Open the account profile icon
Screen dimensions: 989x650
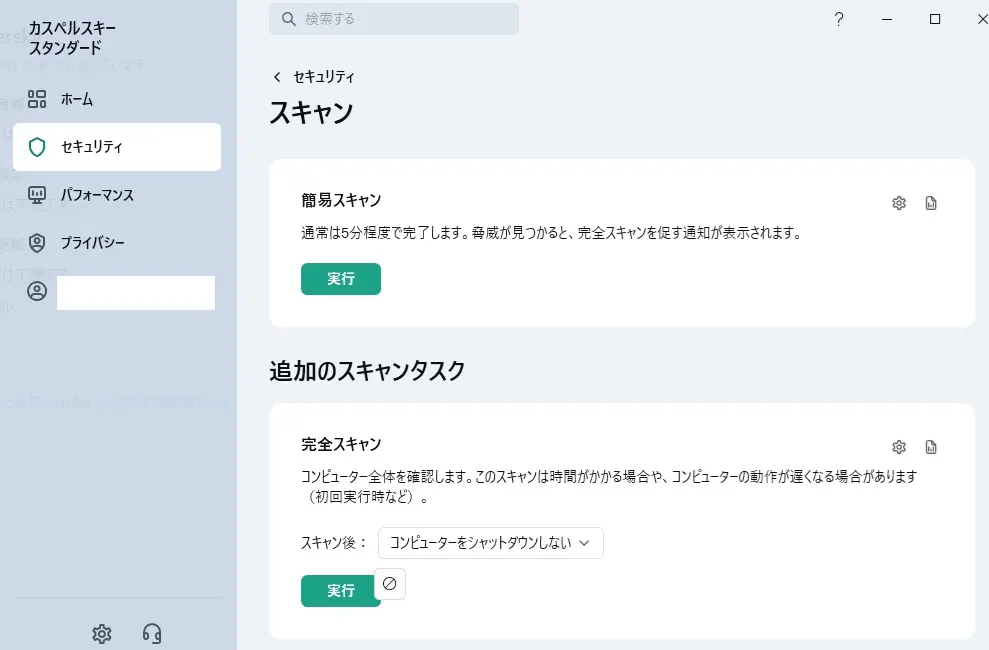click(x=37, y=291)
